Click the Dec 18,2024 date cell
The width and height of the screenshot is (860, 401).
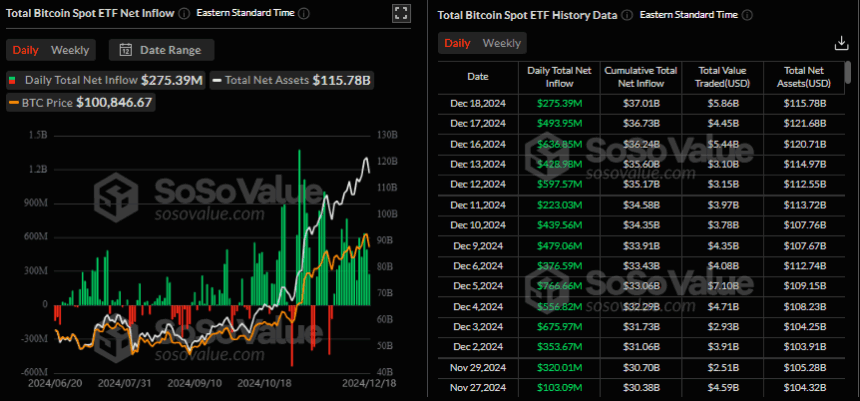(x=478, y=104)
